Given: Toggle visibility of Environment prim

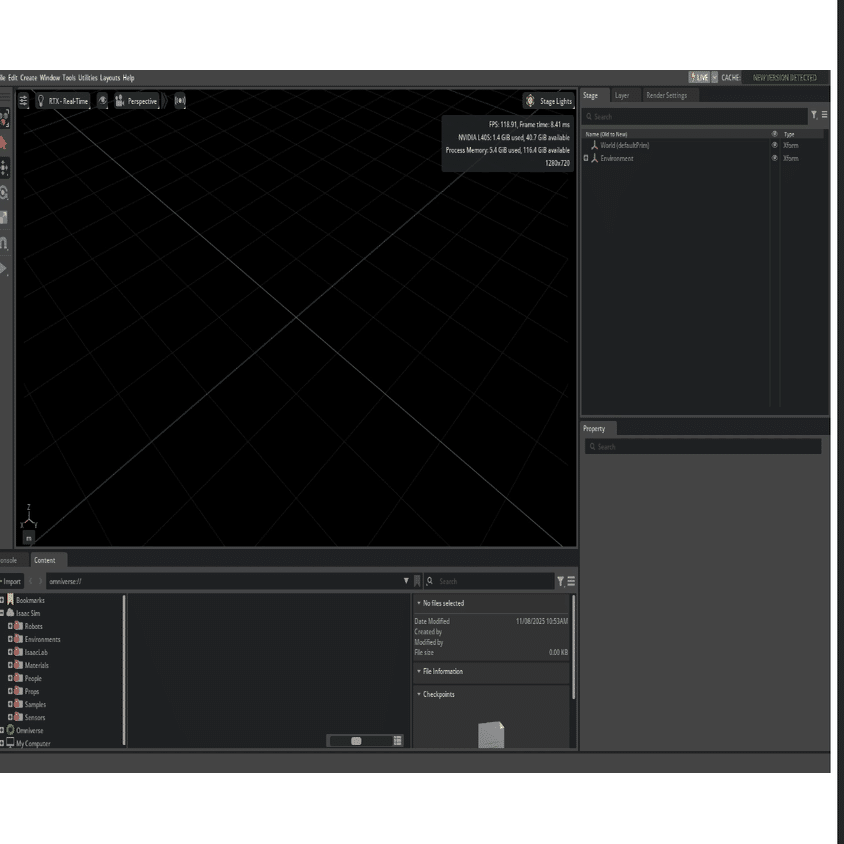Looking at the screenshot, I should click(x=775, y=158).
